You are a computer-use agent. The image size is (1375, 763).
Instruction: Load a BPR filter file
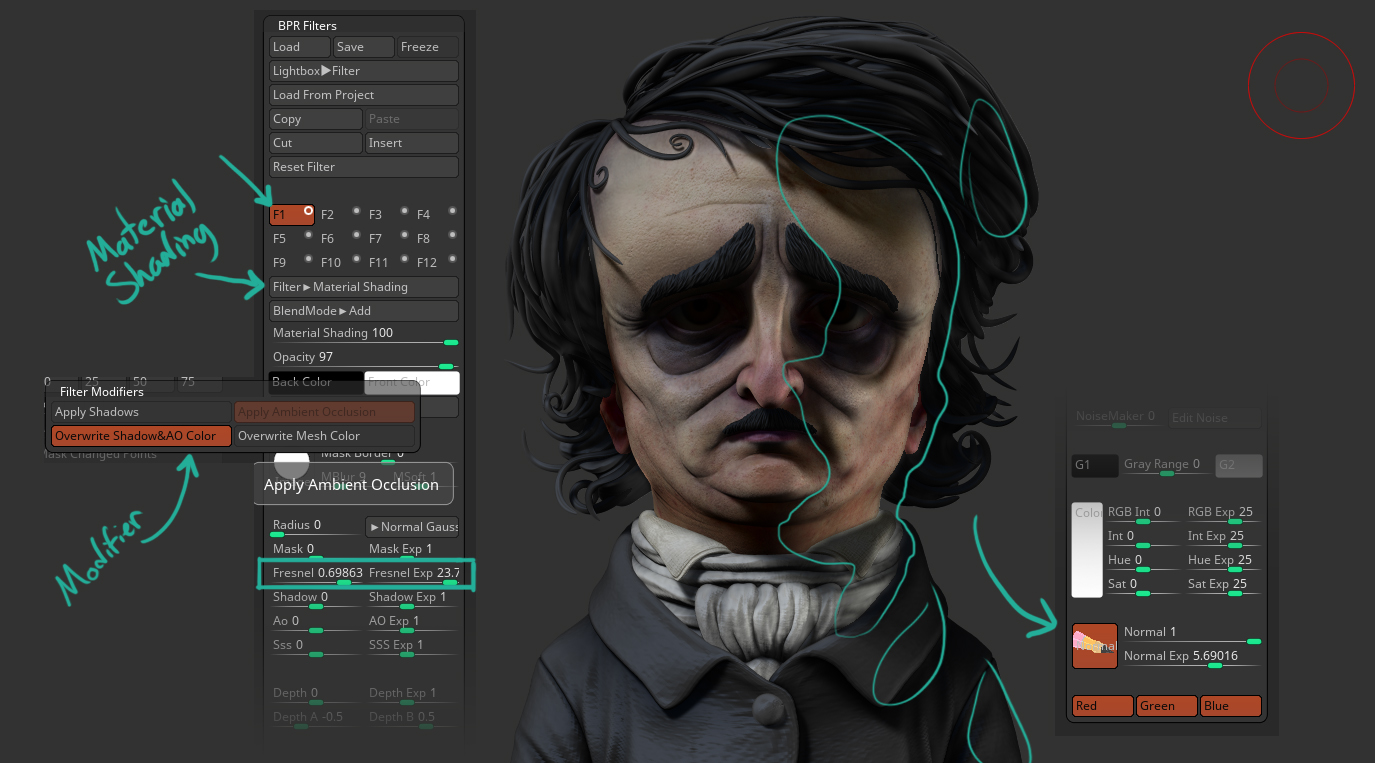(300, 47)
